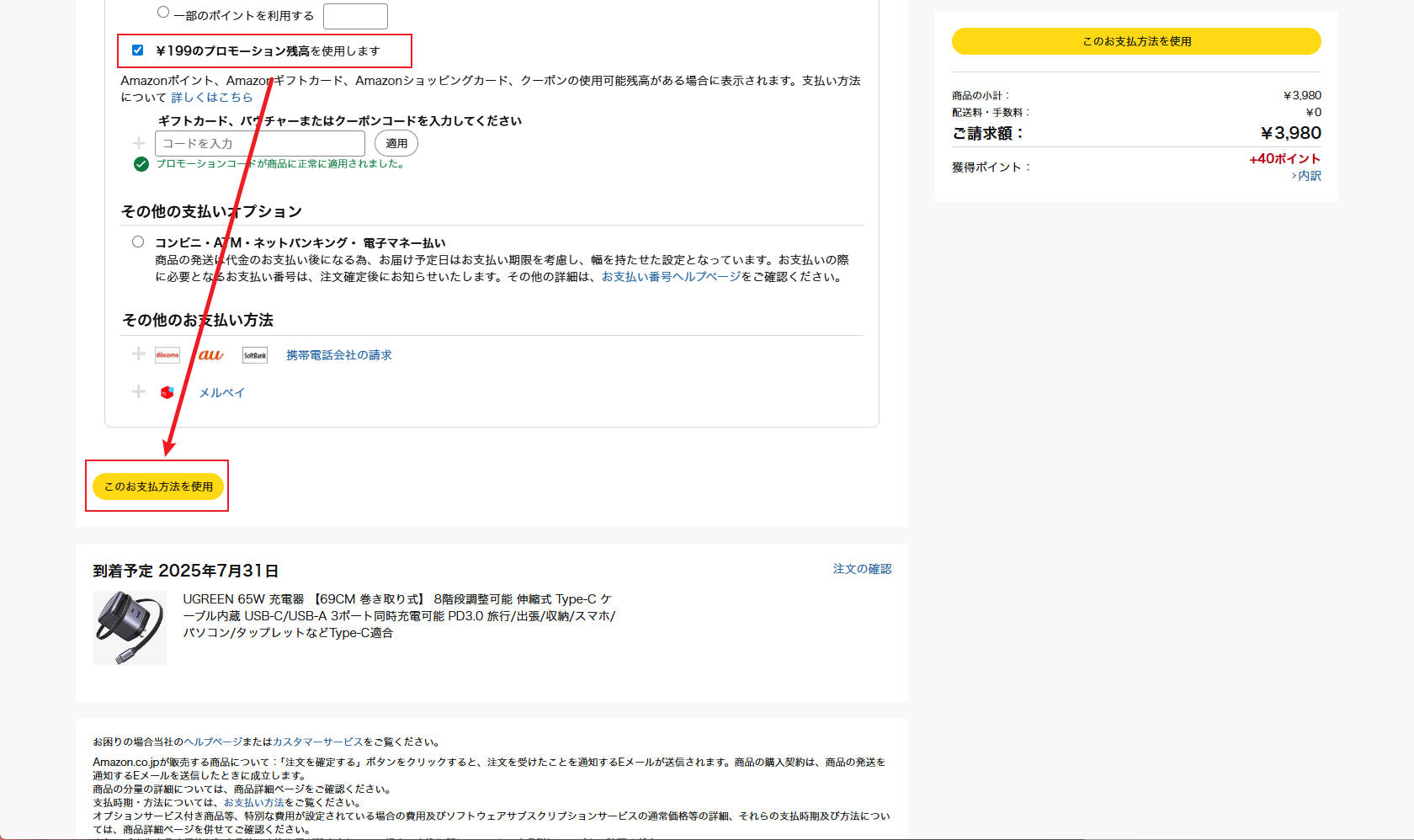
Task: Click the その他の支払いオプション heading
Action: (x=211, y=211)
